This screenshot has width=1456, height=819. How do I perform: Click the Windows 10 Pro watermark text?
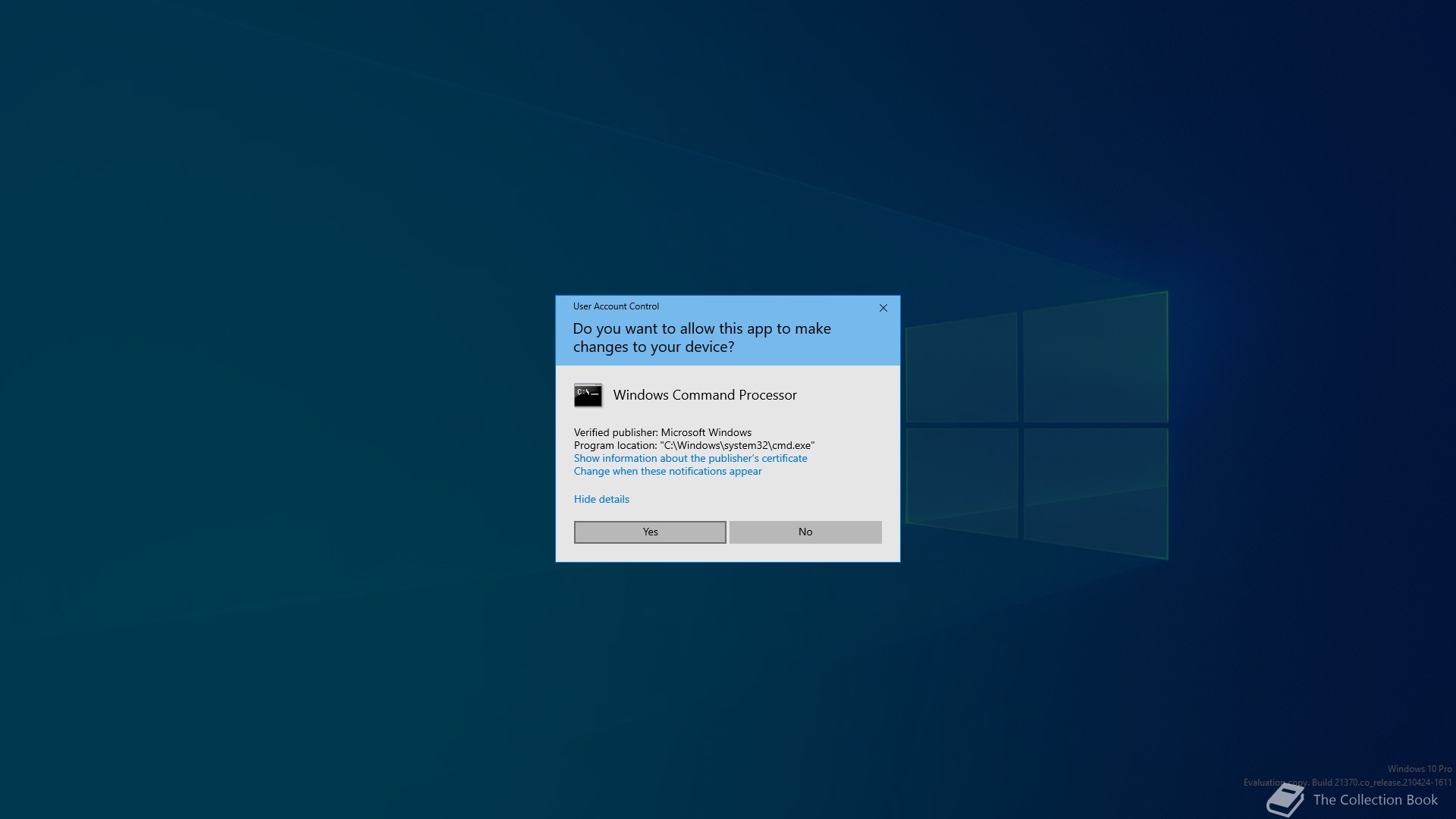1419,769
